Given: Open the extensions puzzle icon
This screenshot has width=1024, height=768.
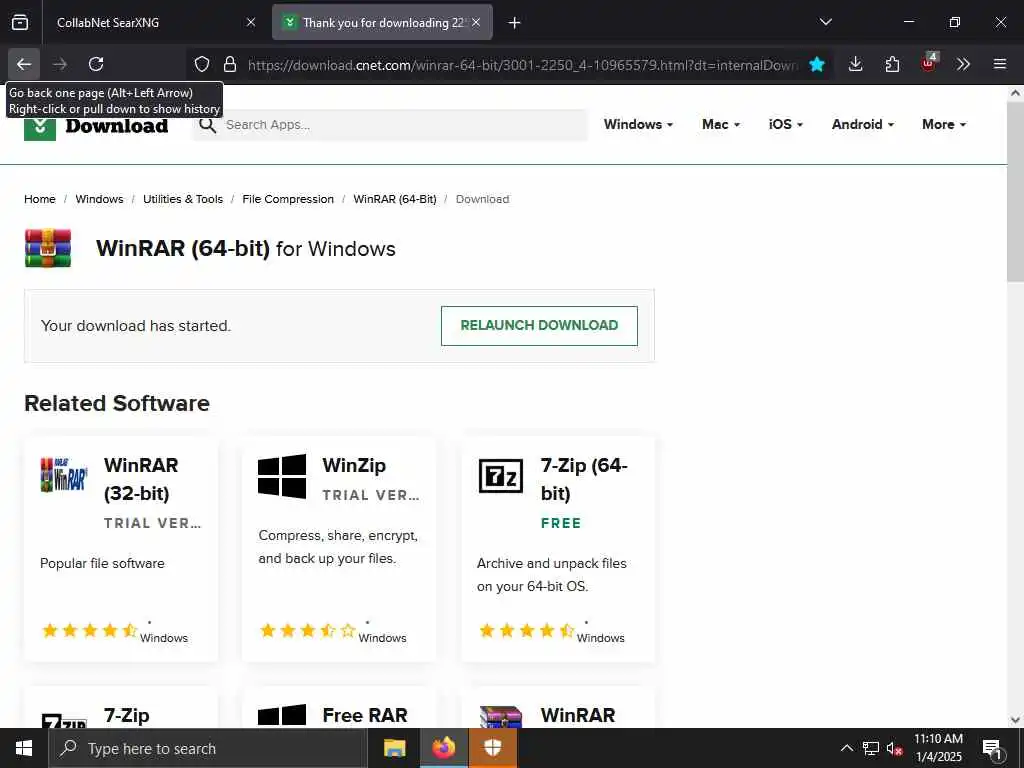Looking at the screenshot, I should (892, 64).
